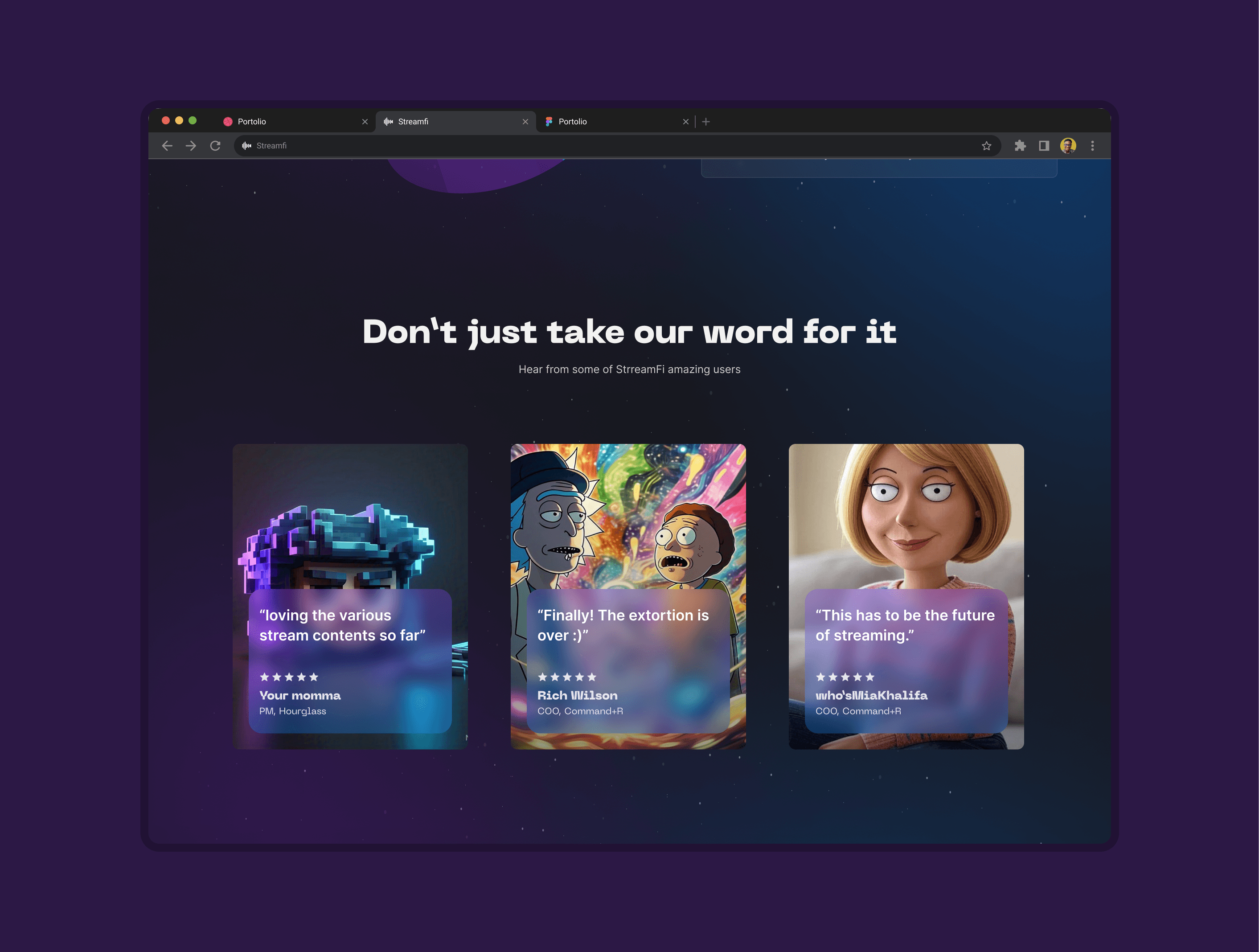The image size is (1259, 952).
Task: Click the "This has to be the future of streaming." quote
Action: pos(905,625)
